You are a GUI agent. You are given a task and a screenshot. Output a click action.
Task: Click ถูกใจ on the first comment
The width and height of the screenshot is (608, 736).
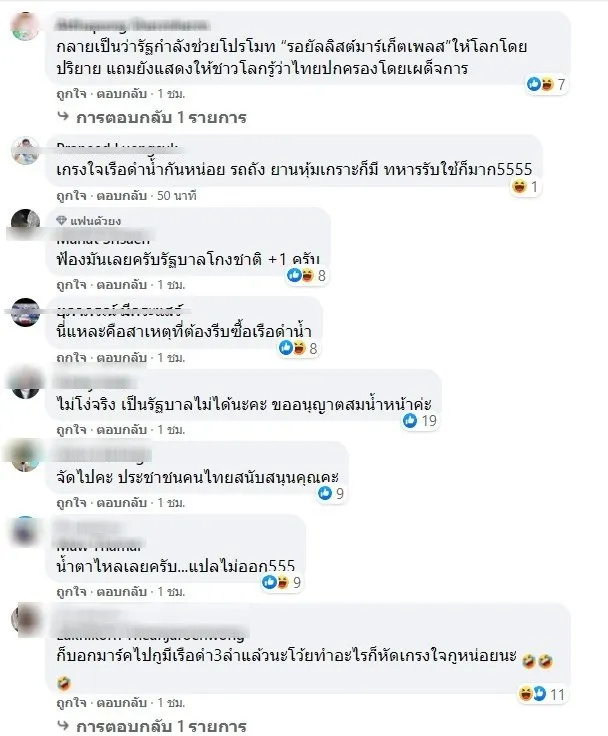click(71, 94)
